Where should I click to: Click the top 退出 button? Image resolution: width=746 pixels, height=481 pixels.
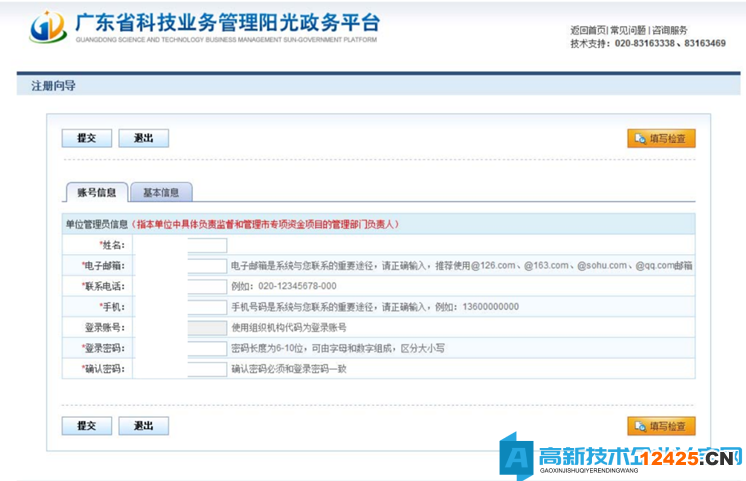tap(143, 138)
